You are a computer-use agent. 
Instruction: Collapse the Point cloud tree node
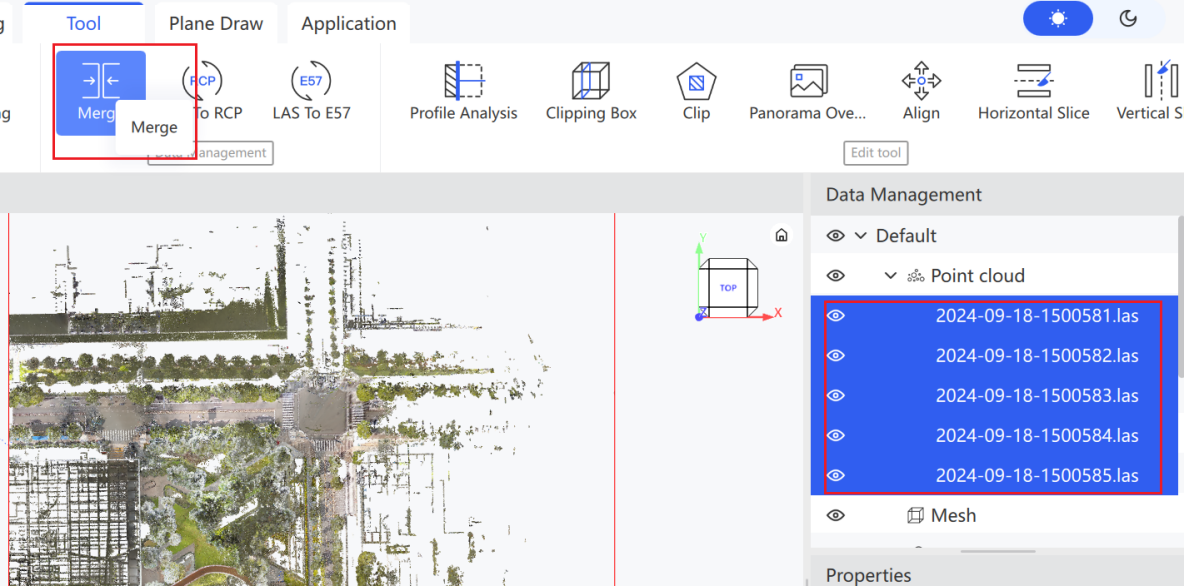coord(891,276)
